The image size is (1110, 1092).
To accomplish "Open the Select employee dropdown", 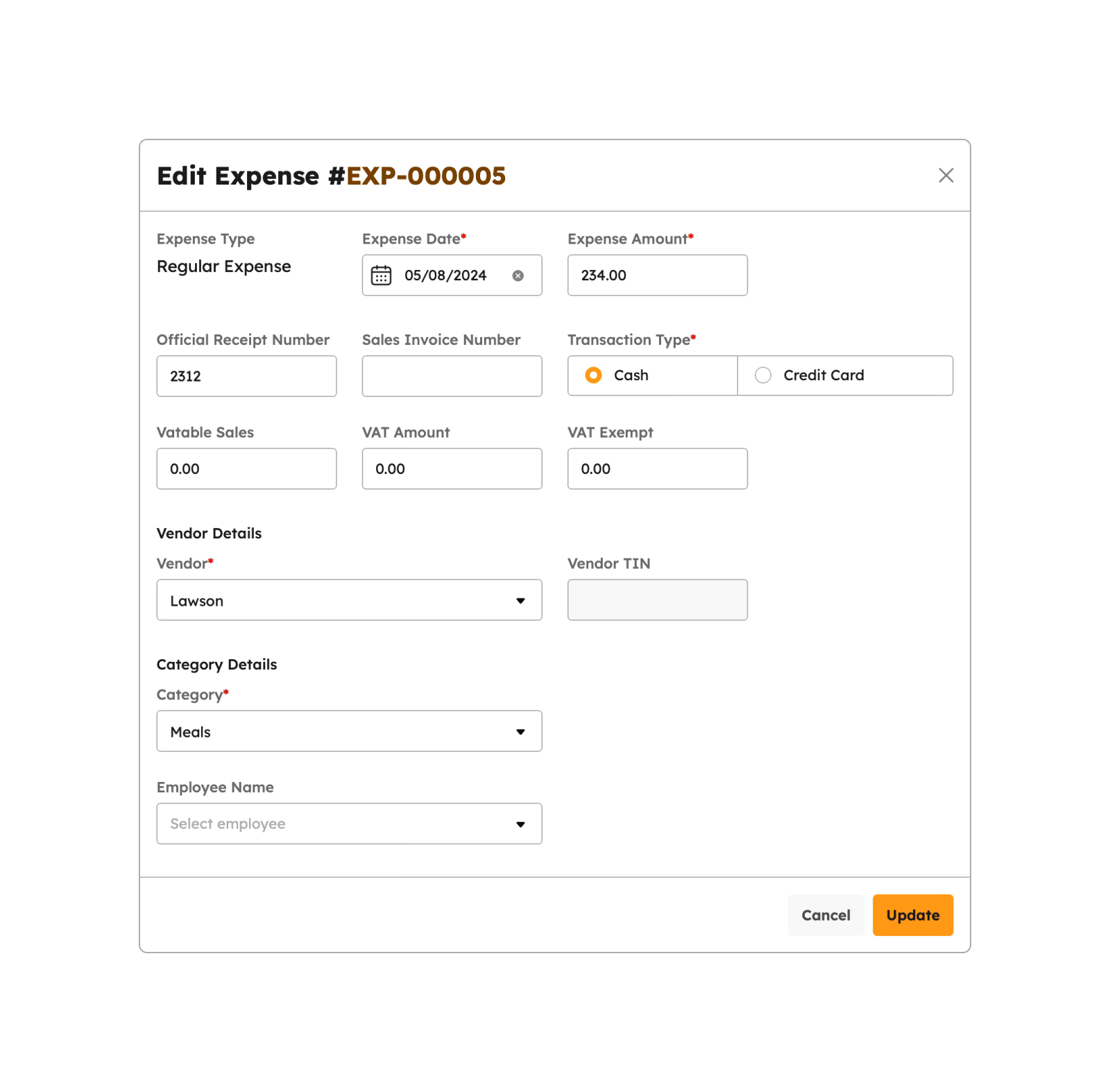I will click(349, 824).
